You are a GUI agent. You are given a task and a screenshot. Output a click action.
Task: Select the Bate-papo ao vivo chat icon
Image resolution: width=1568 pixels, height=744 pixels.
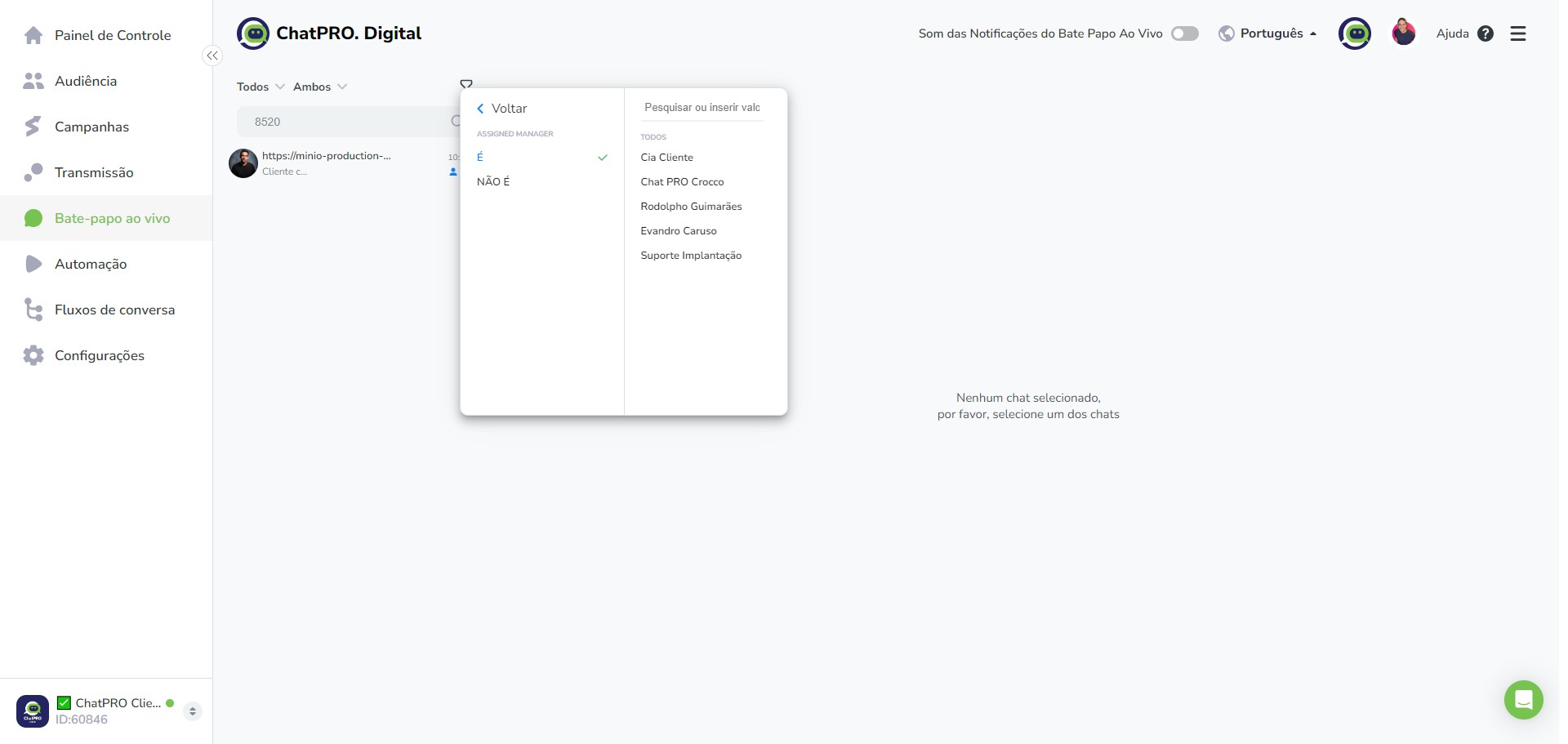[x=33, y=218]
